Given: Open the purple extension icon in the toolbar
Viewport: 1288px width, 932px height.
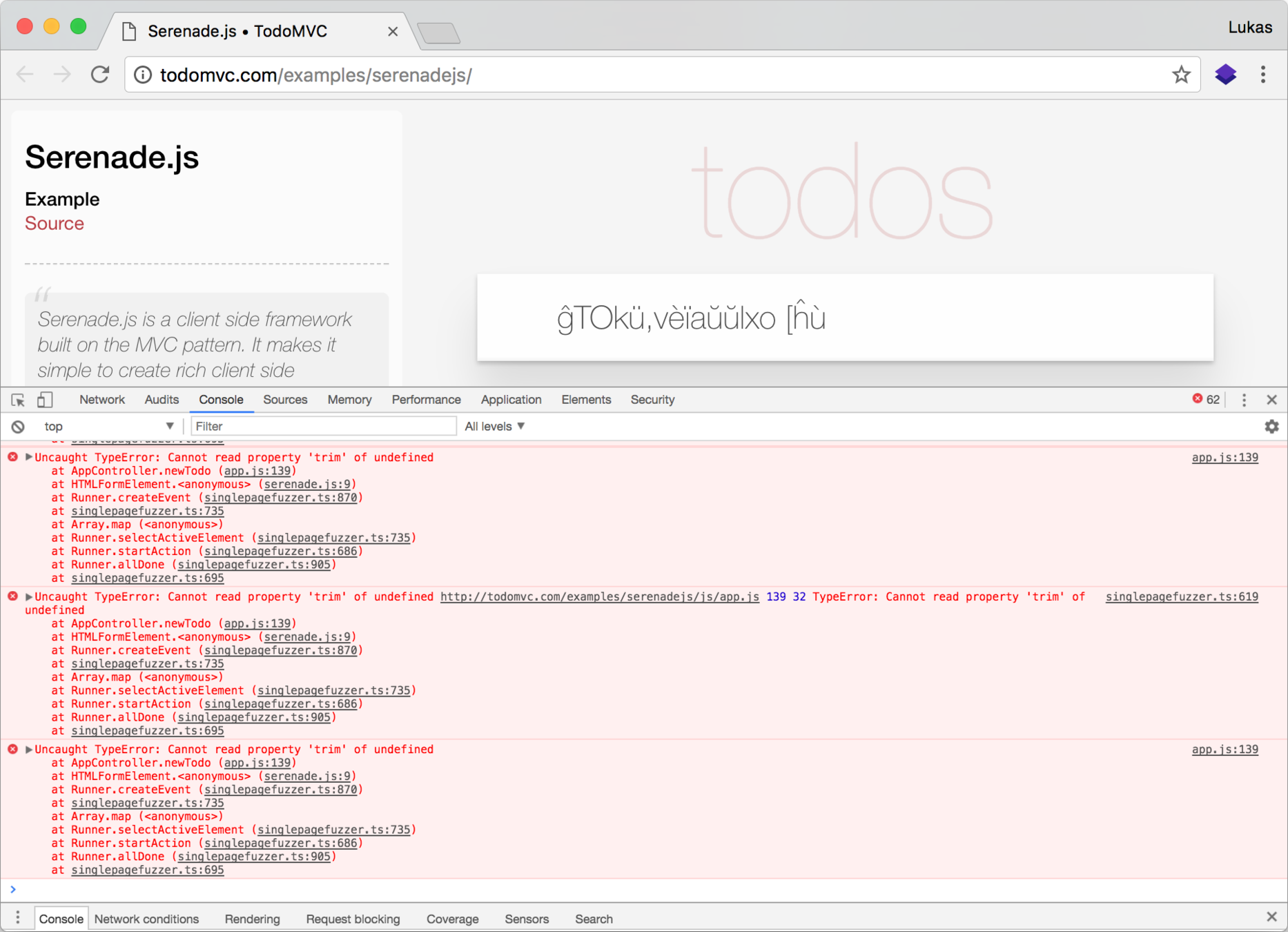Looking at the screenshot, I should pos(1225,75).
